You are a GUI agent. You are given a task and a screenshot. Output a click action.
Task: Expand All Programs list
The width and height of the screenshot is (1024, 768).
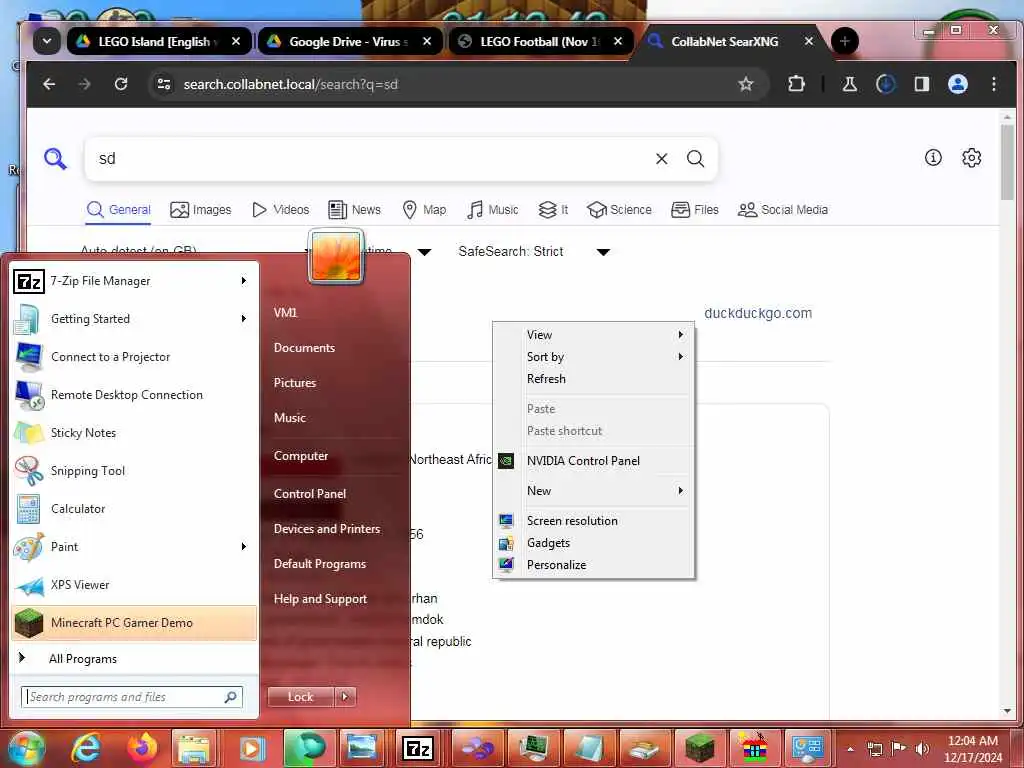(x=134, y=659)
